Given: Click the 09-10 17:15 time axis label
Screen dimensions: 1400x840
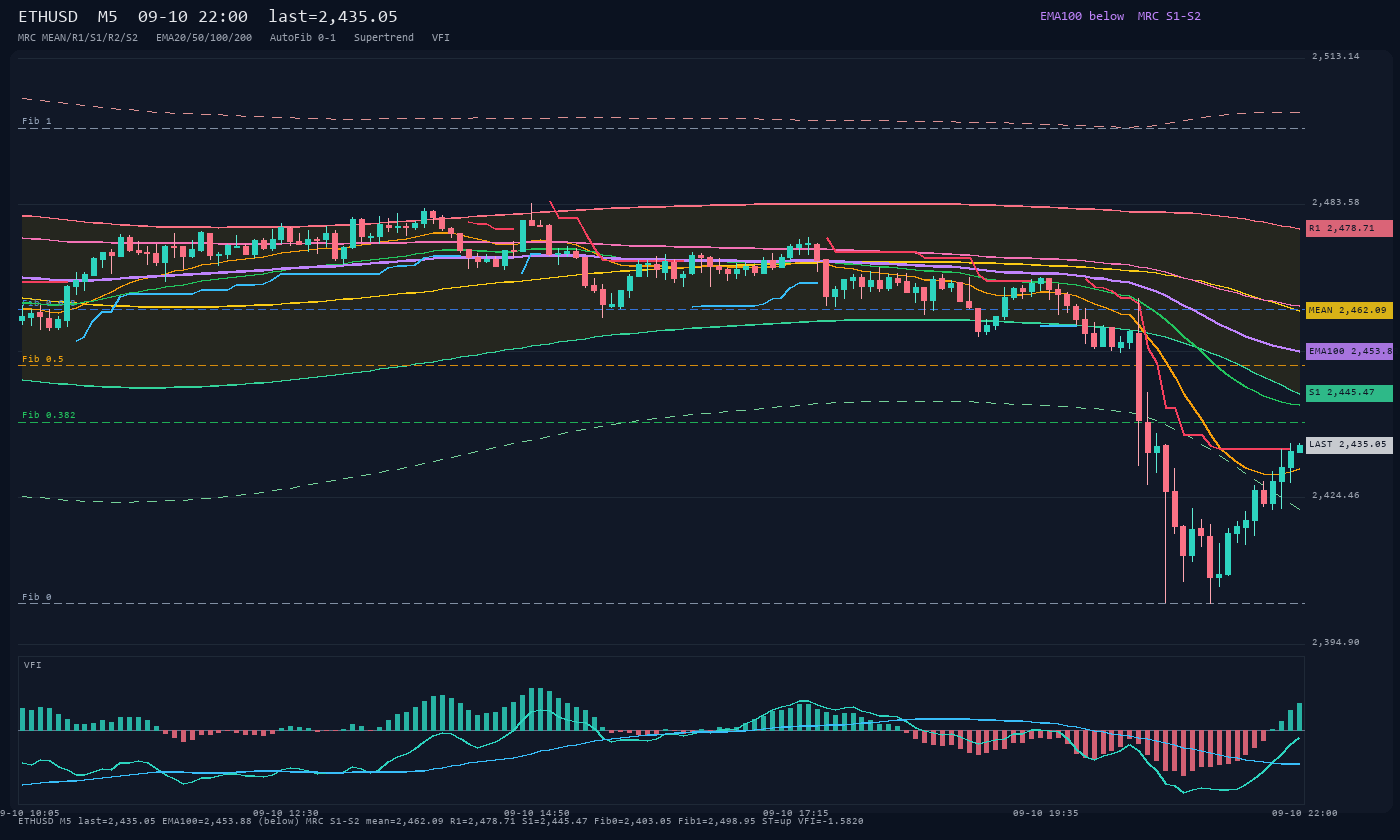Looking at the screenshot, I should coord(796,813).
